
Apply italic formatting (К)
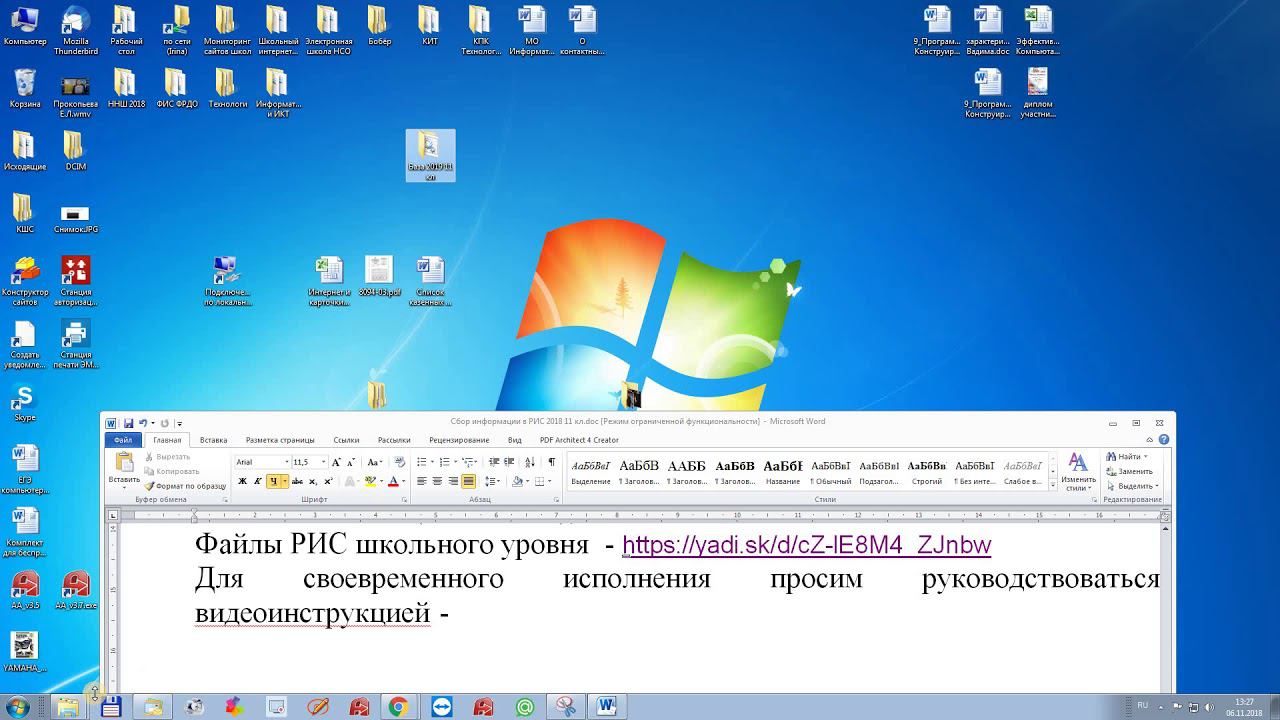coord(257,481)
